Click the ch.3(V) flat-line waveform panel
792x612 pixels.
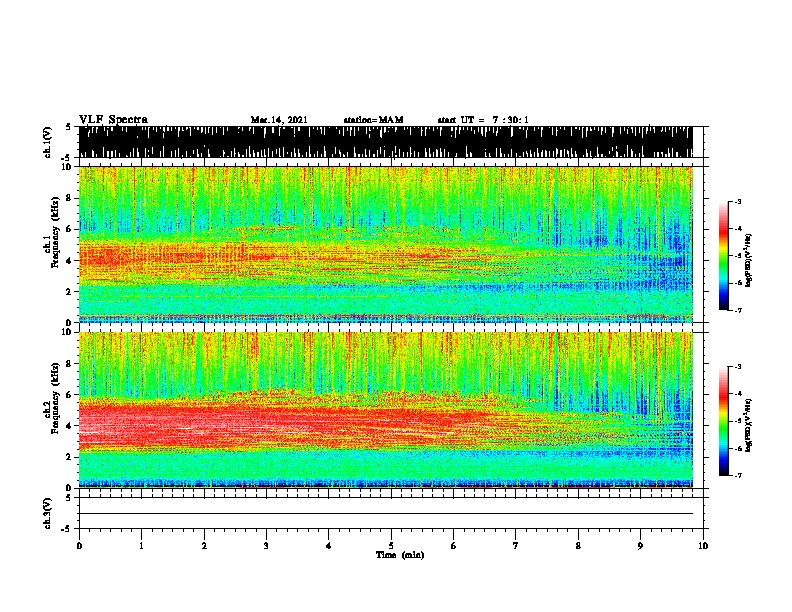[x=391, y=513]
